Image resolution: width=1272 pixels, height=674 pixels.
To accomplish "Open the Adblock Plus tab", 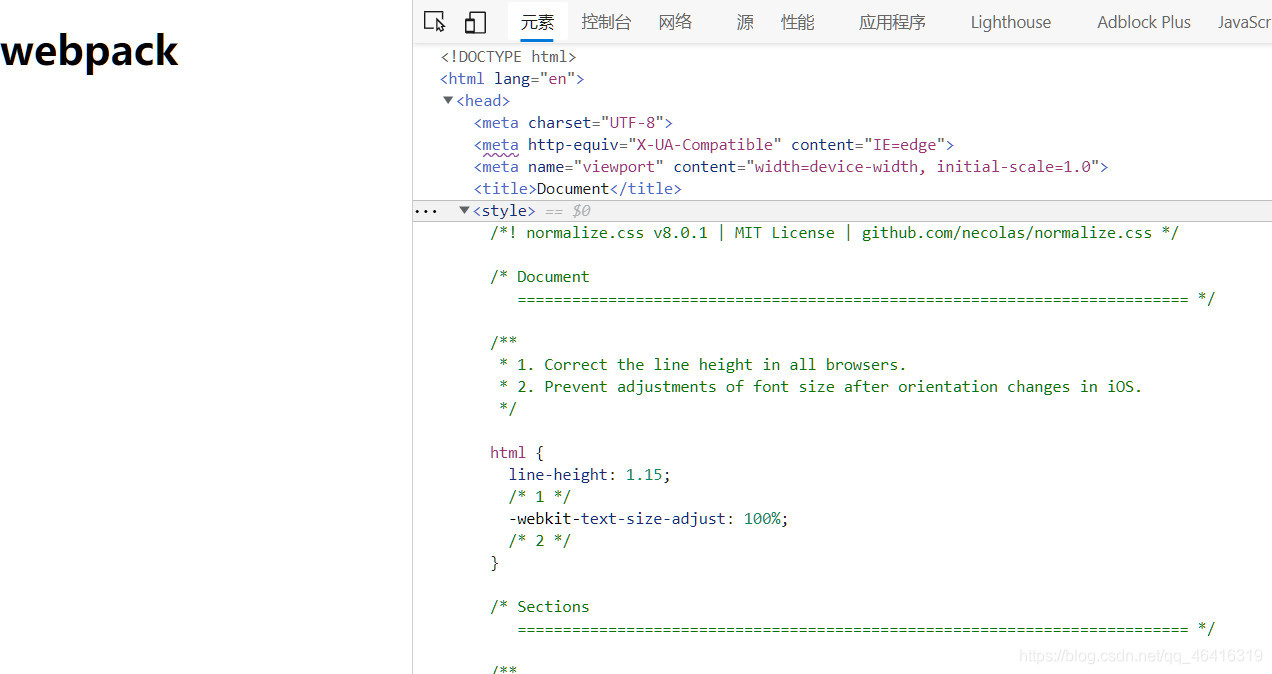I will 1144,22.
